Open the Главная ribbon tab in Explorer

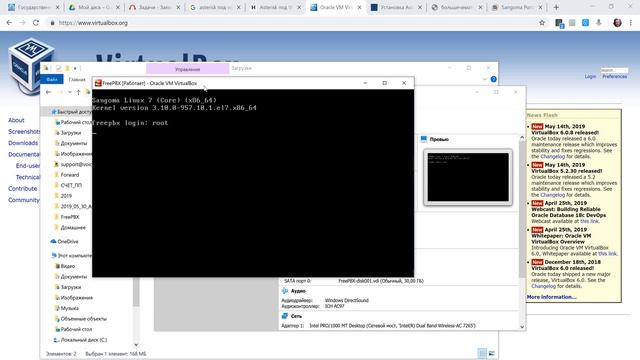[77, 79]
